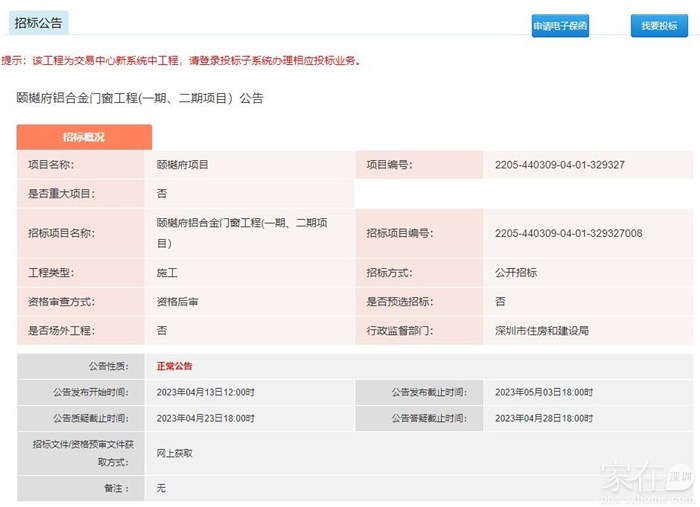Viewport: 700px width, 507px height.
Task: Select the 招标概况 section header
Action: click(x=84, y=137)
